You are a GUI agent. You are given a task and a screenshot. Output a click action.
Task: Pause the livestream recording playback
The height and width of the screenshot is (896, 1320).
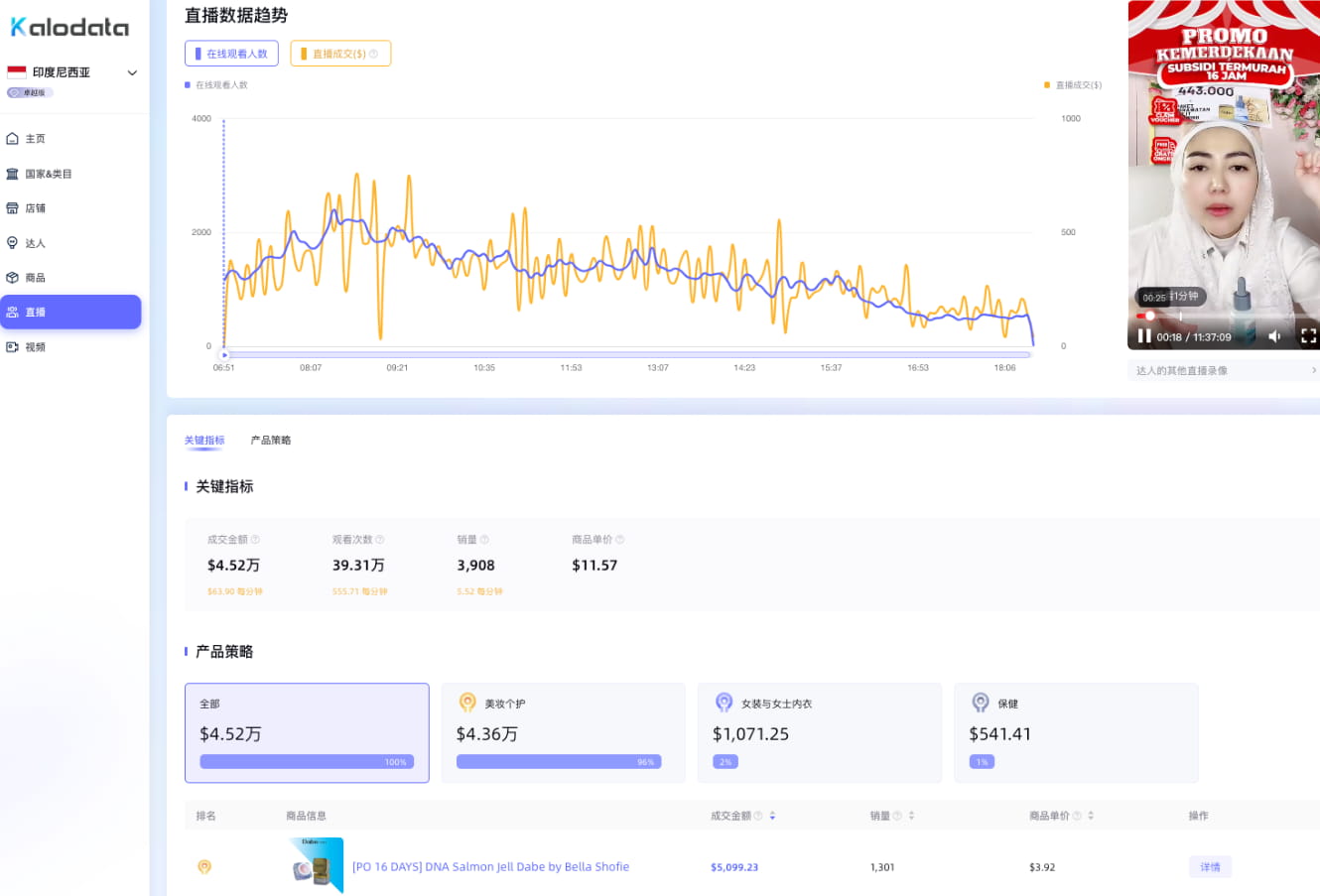(1143, 336)
